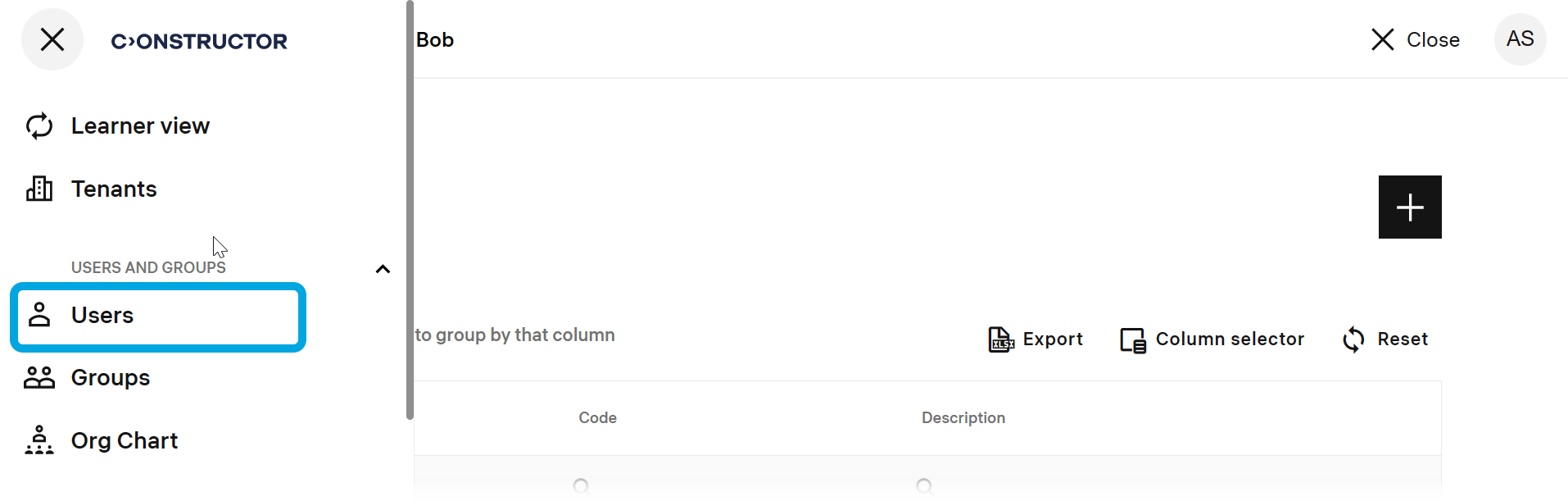Click the Groups people icon

pos(39,377)
